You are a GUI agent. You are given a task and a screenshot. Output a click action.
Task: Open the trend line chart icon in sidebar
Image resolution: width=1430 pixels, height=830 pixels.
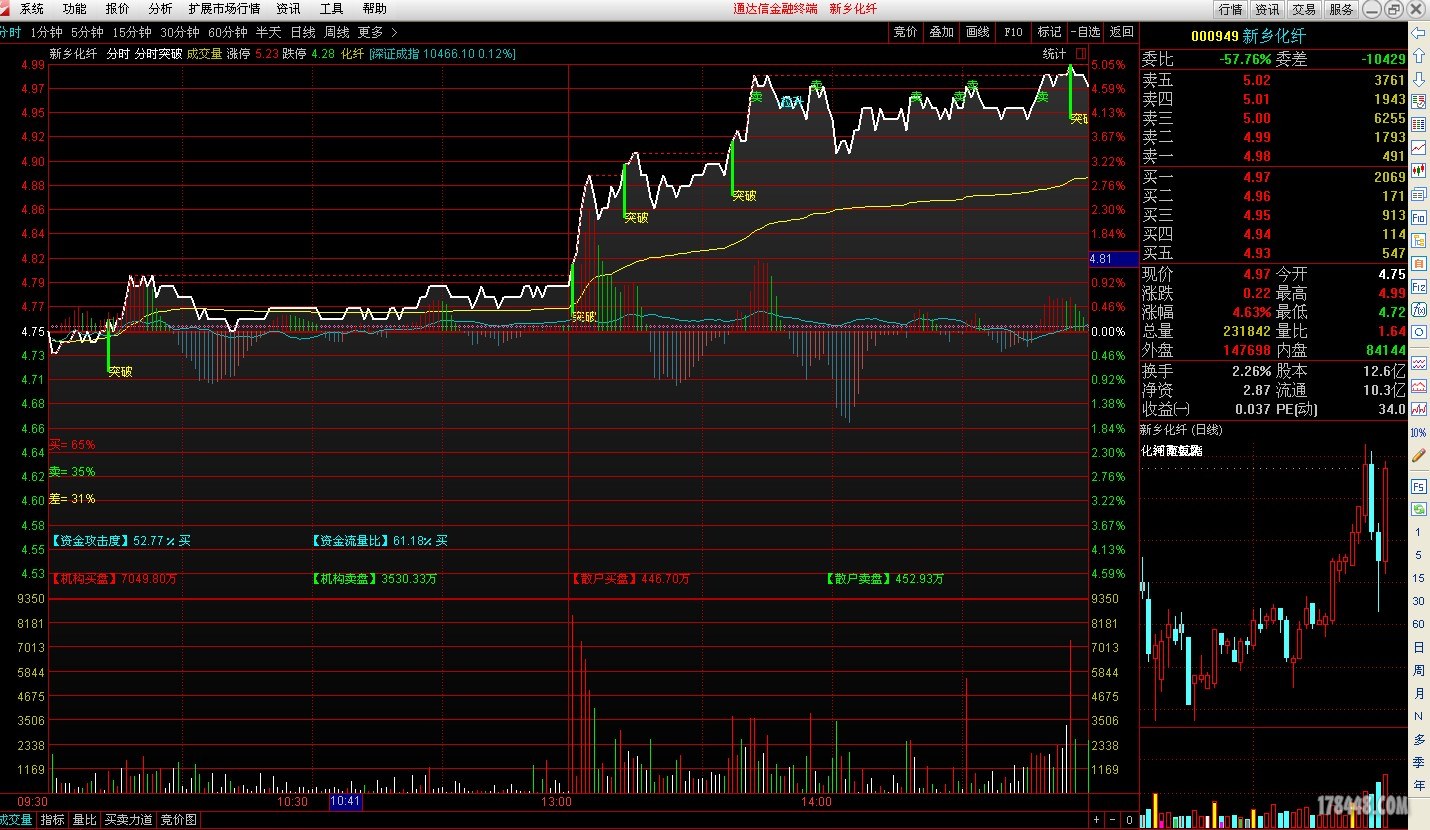point(1418,147)
